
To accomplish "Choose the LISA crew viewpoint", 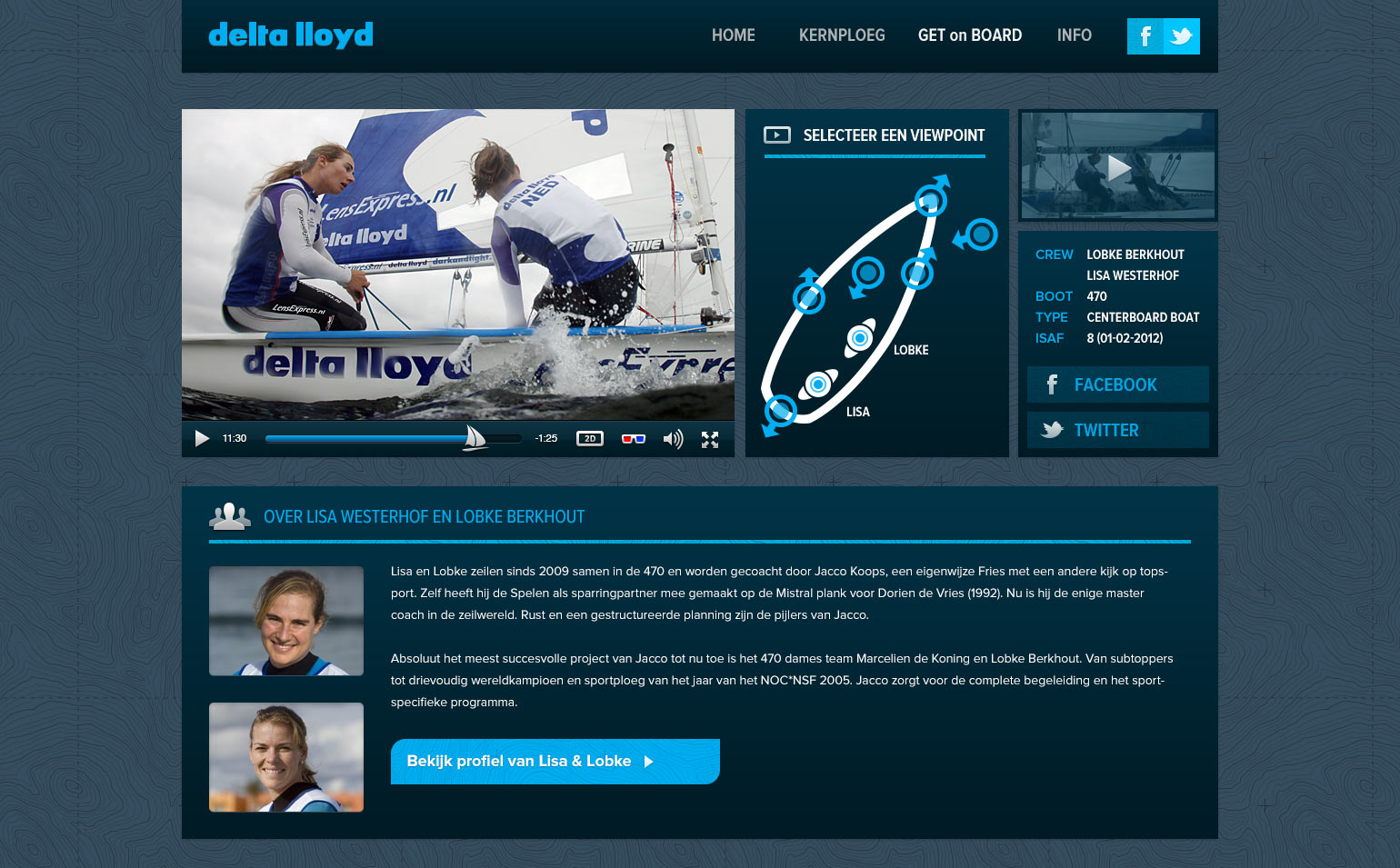I will pos(818,384).
